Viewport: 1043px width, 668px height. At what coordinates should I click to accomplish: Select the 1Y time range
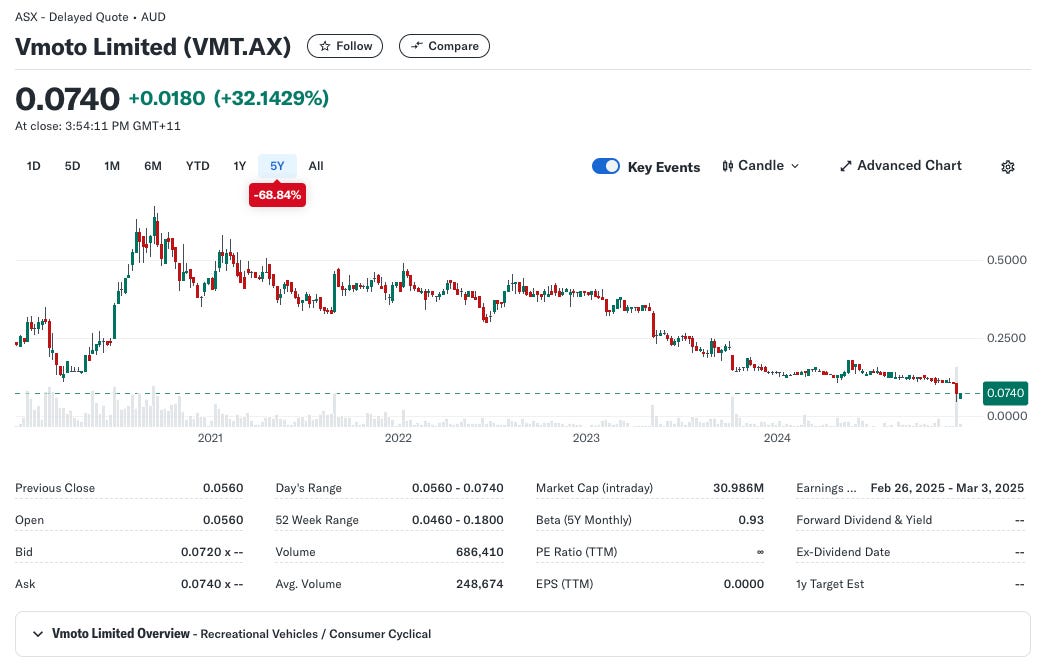[239, 166]
